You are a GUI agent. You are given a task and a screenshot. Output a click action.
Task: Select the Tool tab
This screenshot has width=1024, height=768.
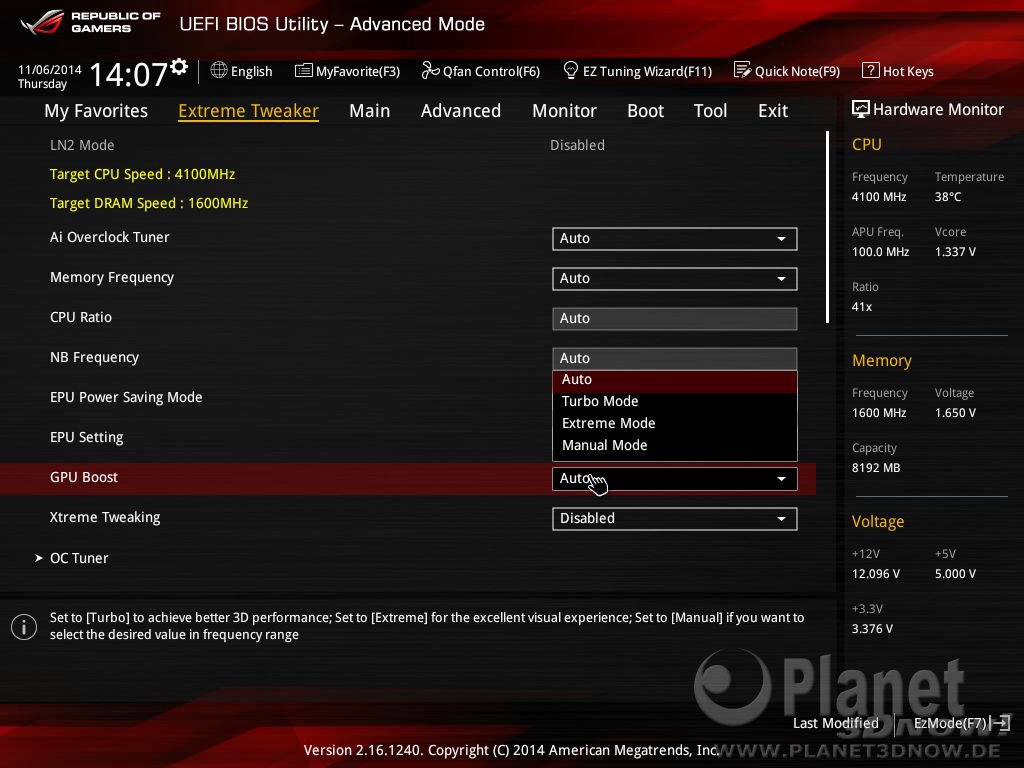[x=711, y=111]
